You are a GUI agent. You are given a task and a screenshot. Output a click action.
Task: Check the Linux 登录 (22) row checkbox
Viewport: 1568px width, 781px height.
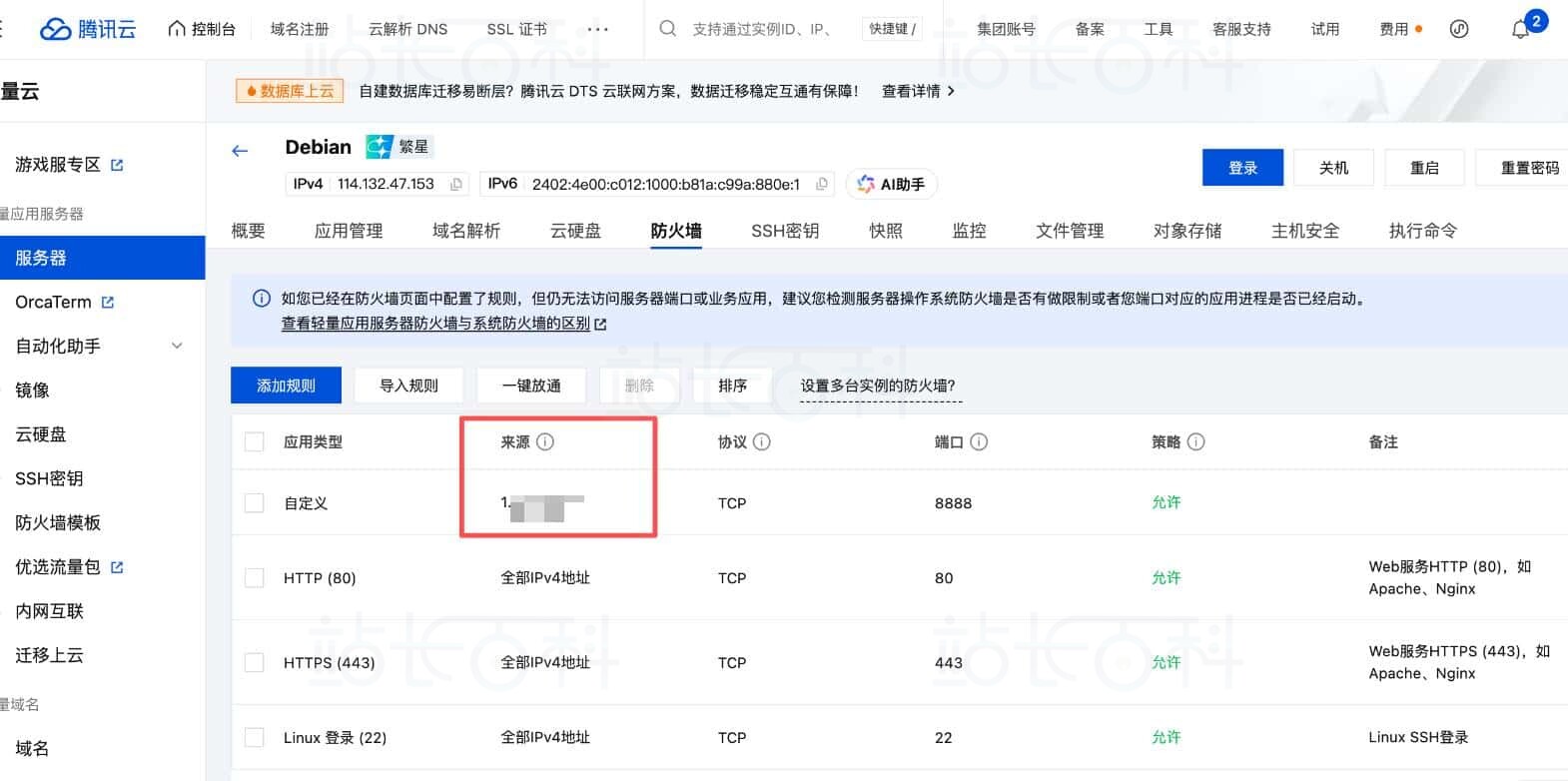pyautogui.click(x=255, y=738)
